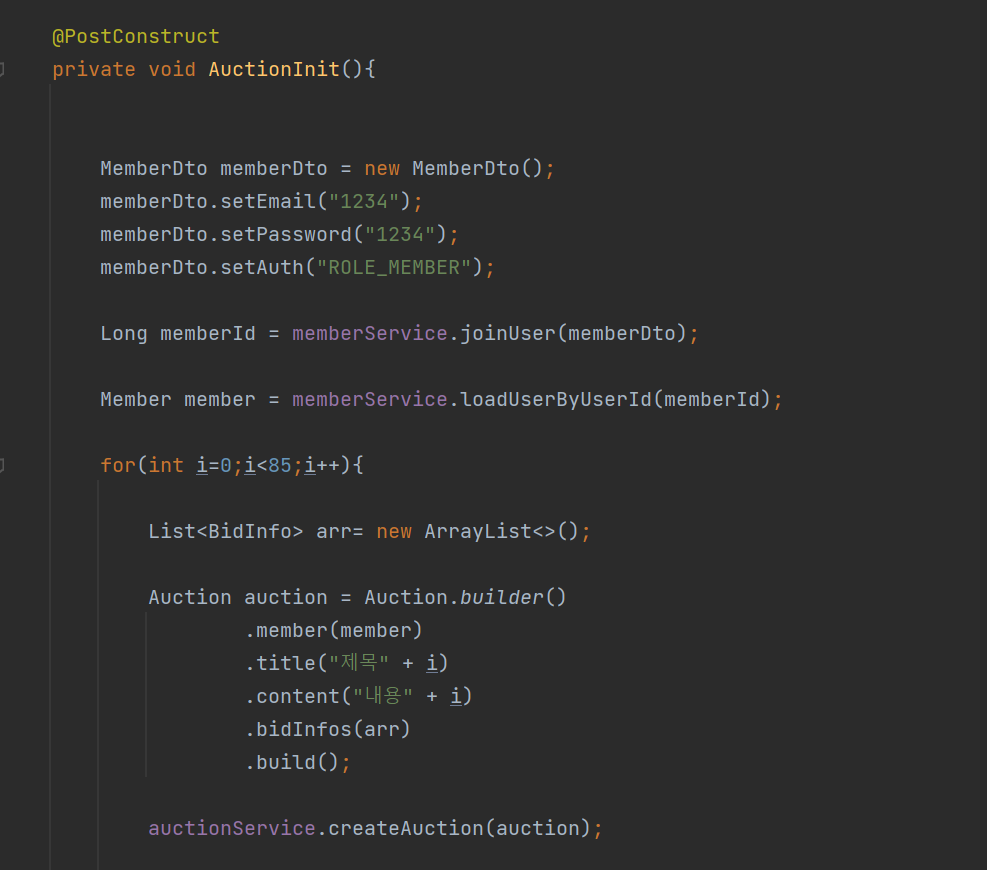Viewport: 987px width, 870px height.
Task: Click the joinUser method call
Action: tap(508, 334)
